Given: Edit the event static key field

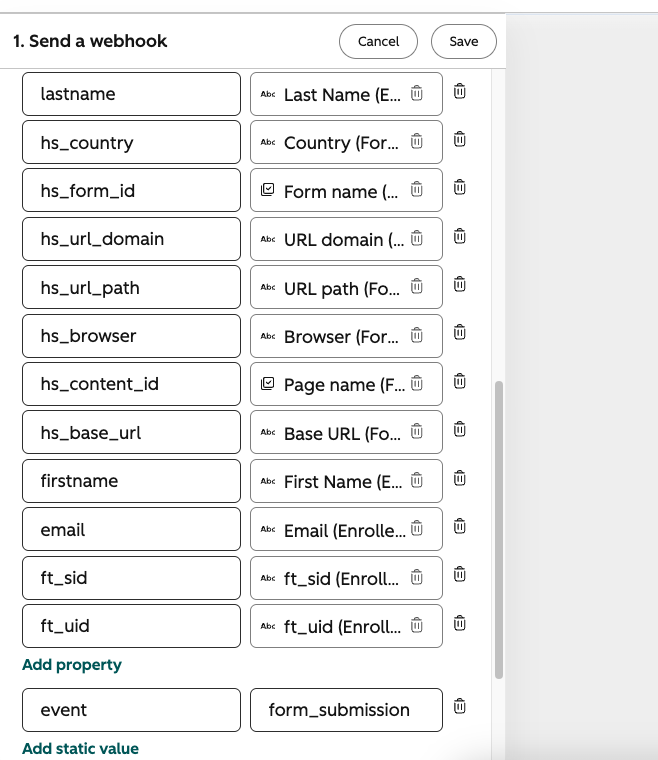Looking at the screenshot, I should [x=131, y=710].
